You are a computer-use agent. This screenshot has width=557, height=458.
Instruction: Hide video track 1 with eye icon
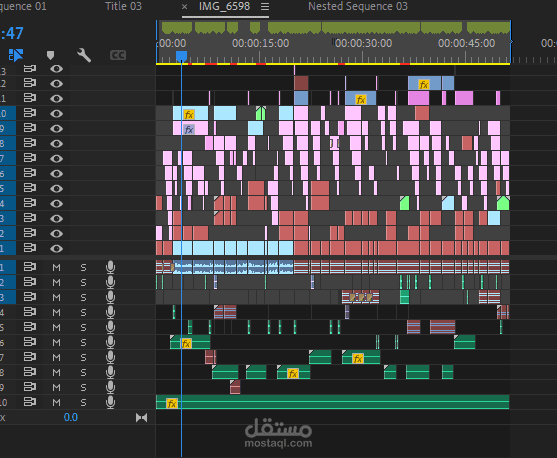click(56, 248)
